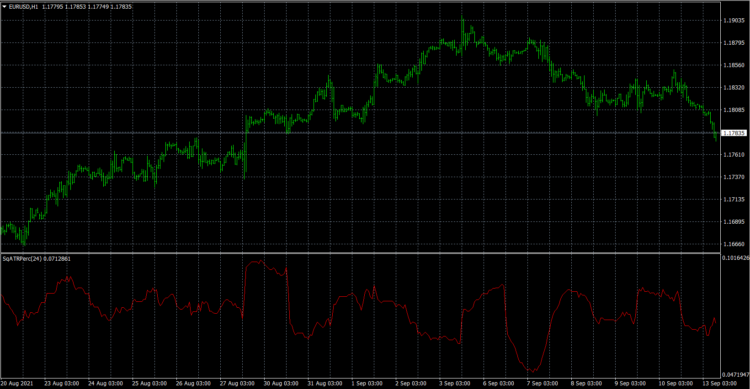The image size is (750, 389).
Task: Click the SqATRPerc(24) indicator label
Action: click(x=22, y=258)
